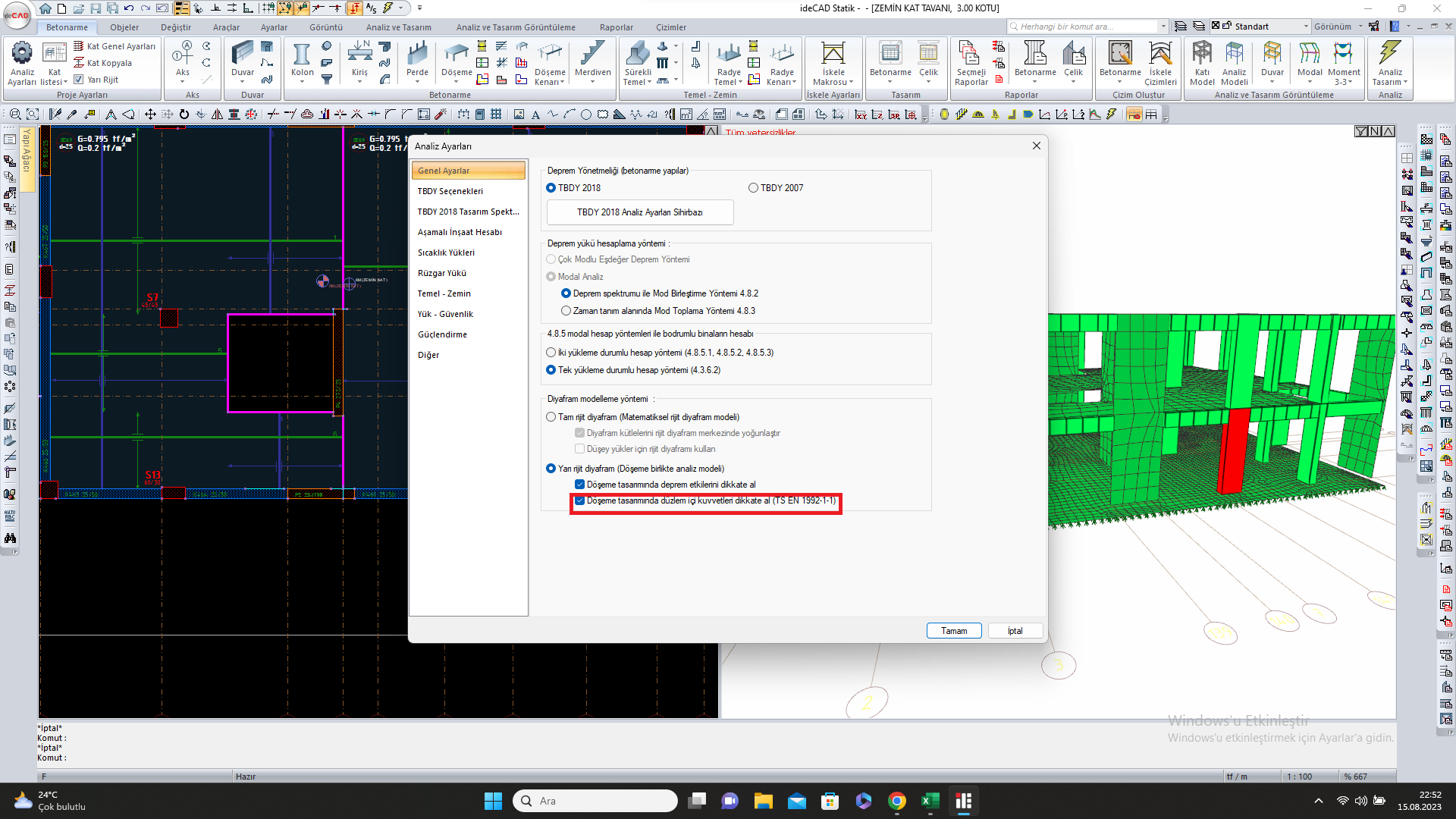Open Kat Genel Ayarları
The height and width of the screenshot is (819, 1456).
tap(115, 46)
